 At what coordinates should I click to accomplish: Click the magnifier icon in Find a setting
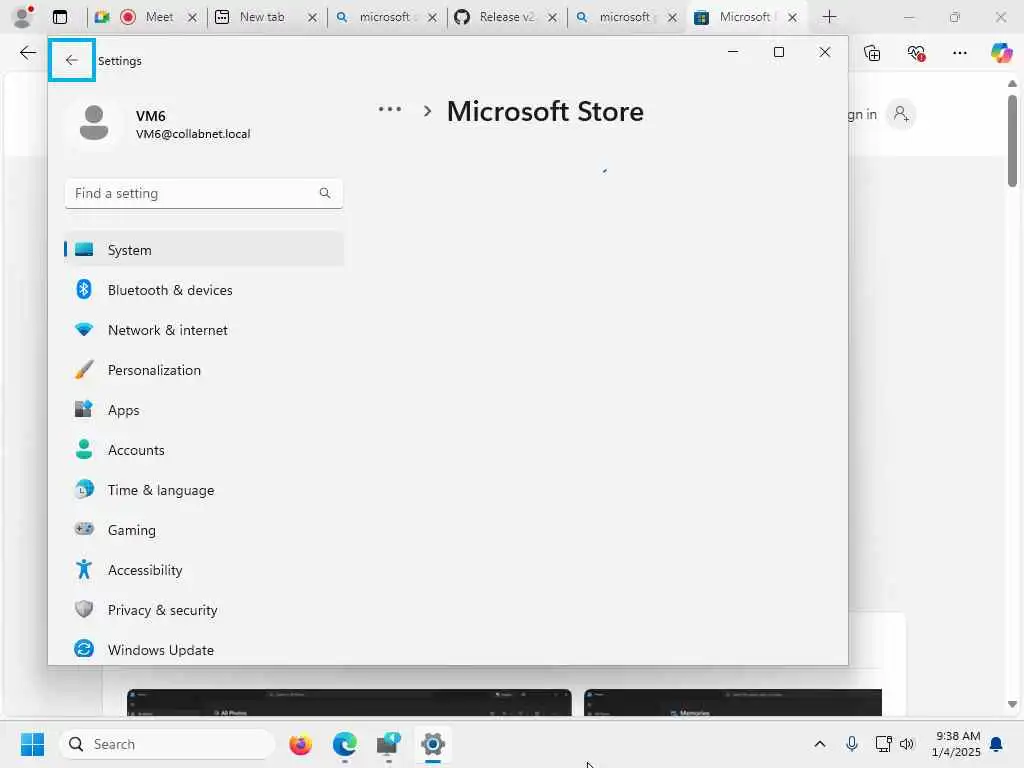click(325, 193)
